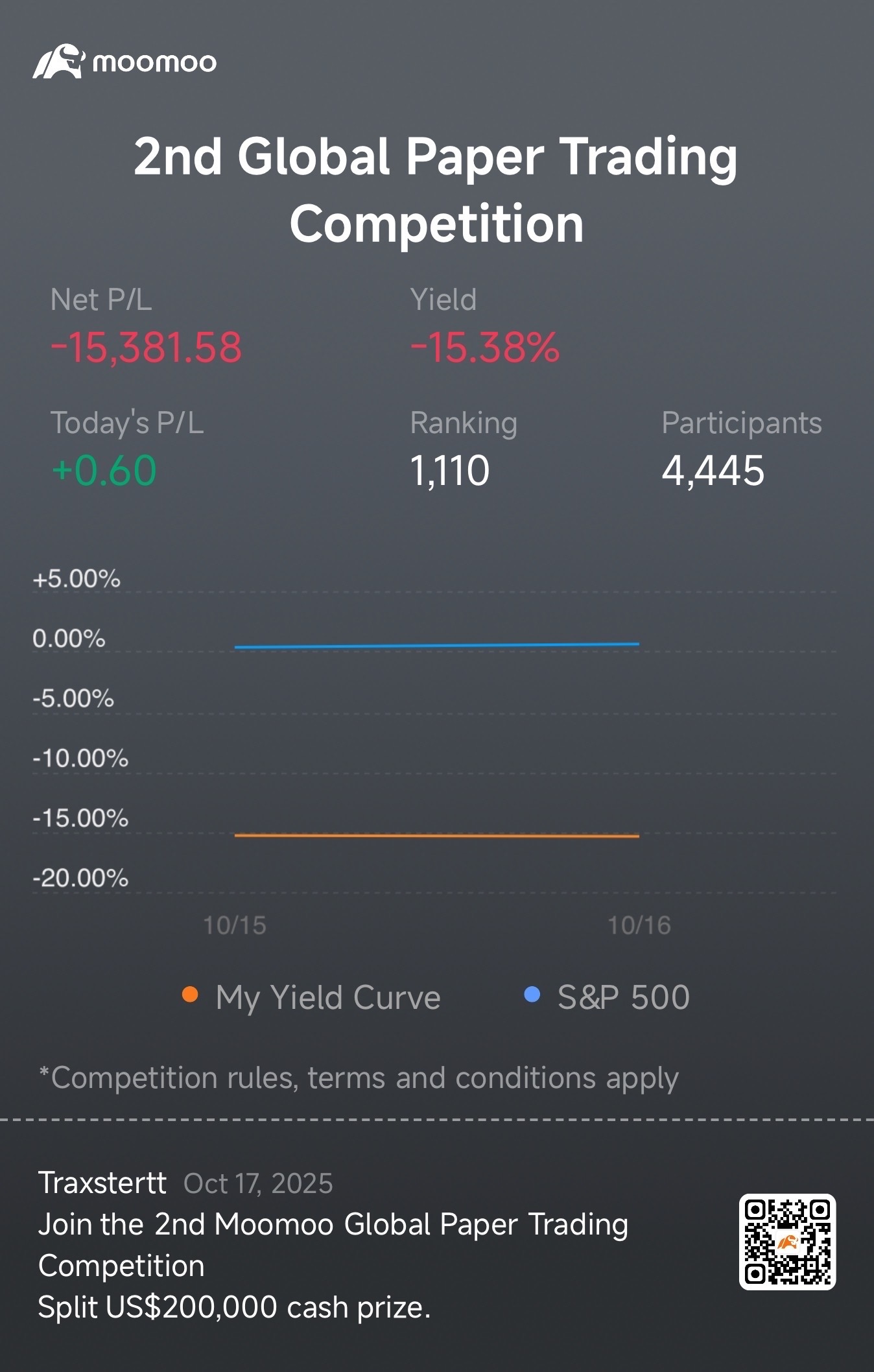Click the Net P/L value -15,381.58
The image size is (874, 1372).
click(146, 348)
